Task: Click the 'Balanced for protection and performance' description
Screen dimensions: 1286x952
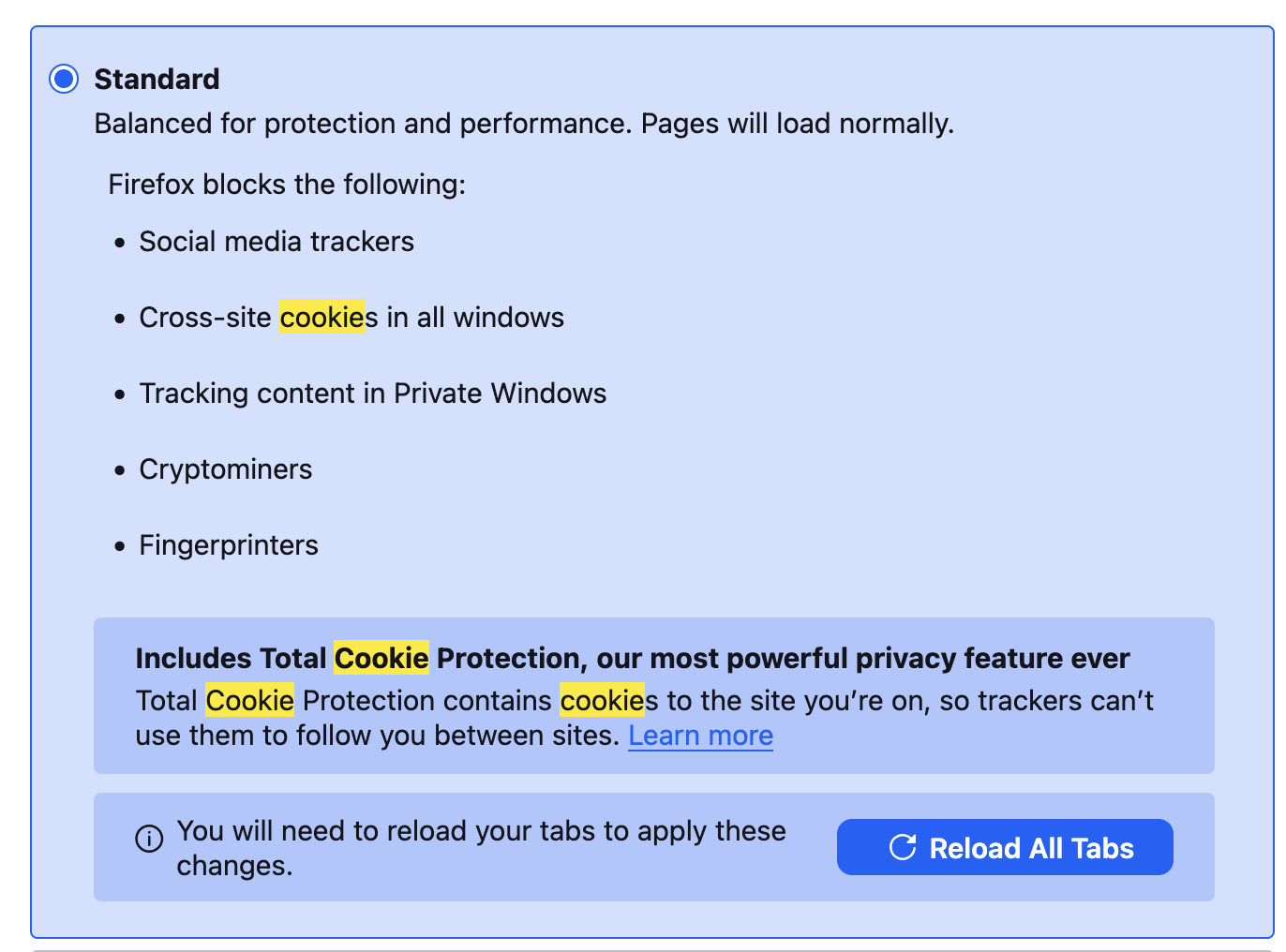Action: pos(524,124)
